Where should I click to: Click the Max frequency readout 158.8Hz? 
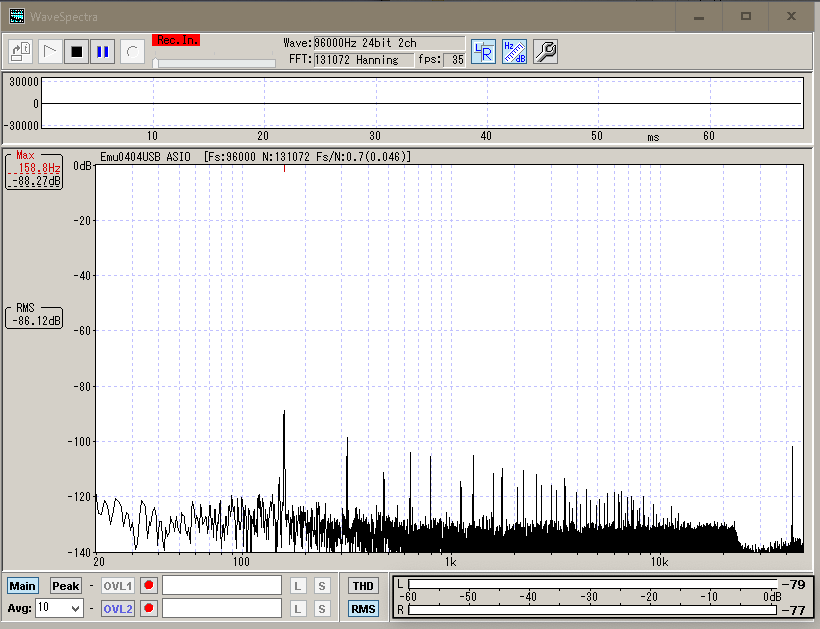pyautogui.click(x=39, y=168)
